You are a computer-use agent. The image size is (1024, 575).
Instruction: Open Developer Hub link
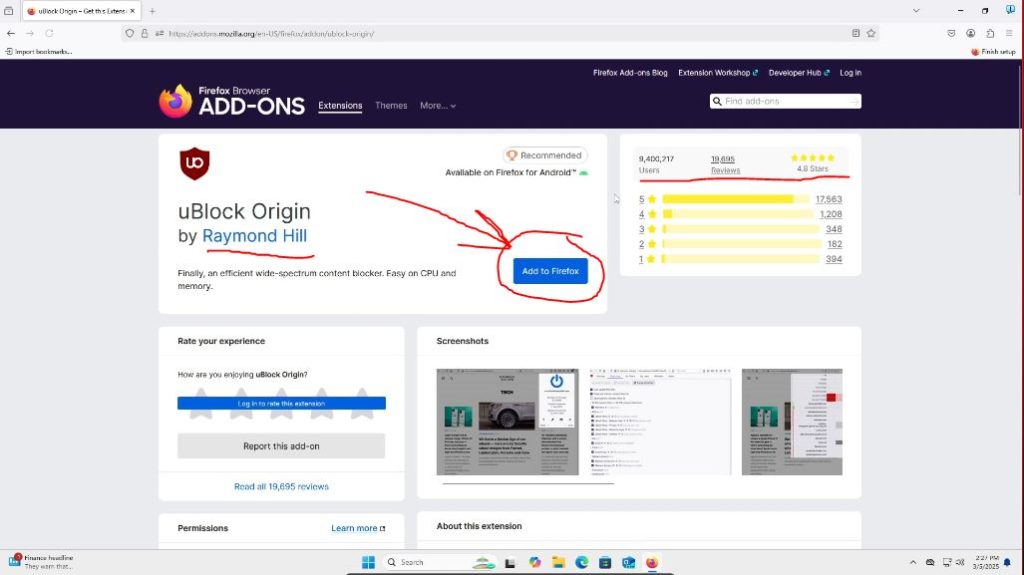pyautogui.click(x=799, y=73)
